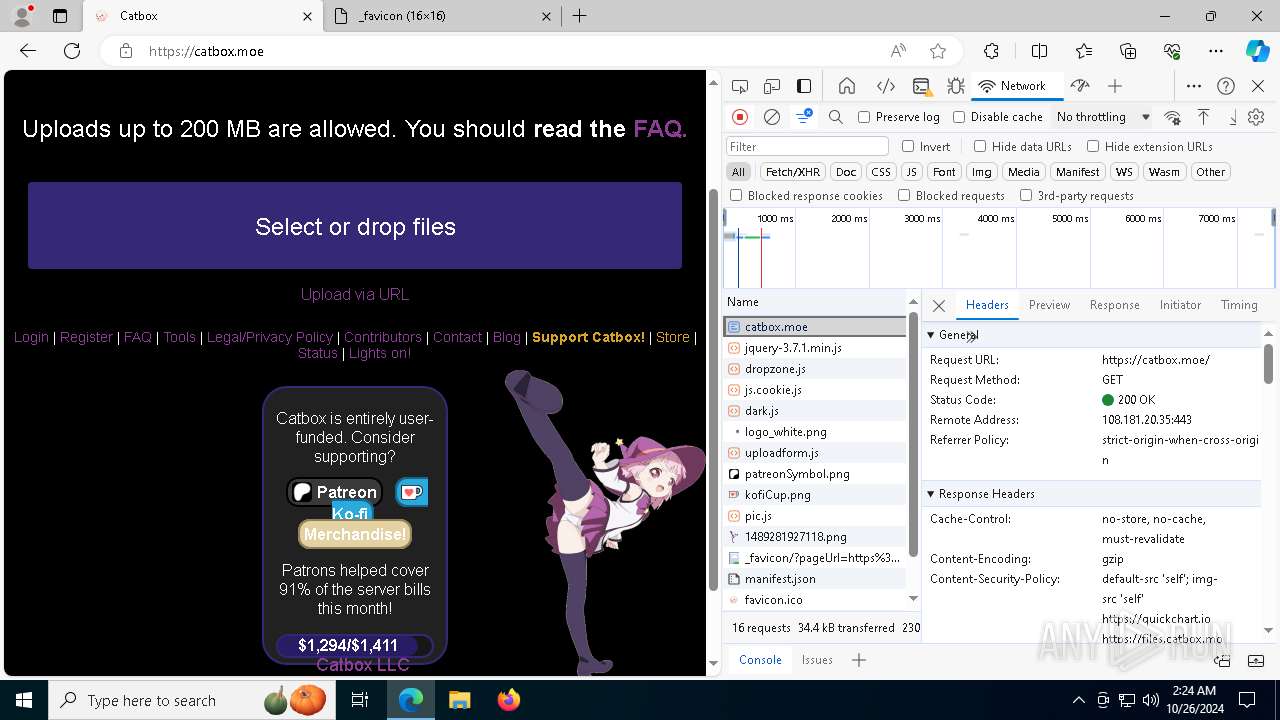
Task: Open the Upload via URL link
Action: [x=355, y=294]
